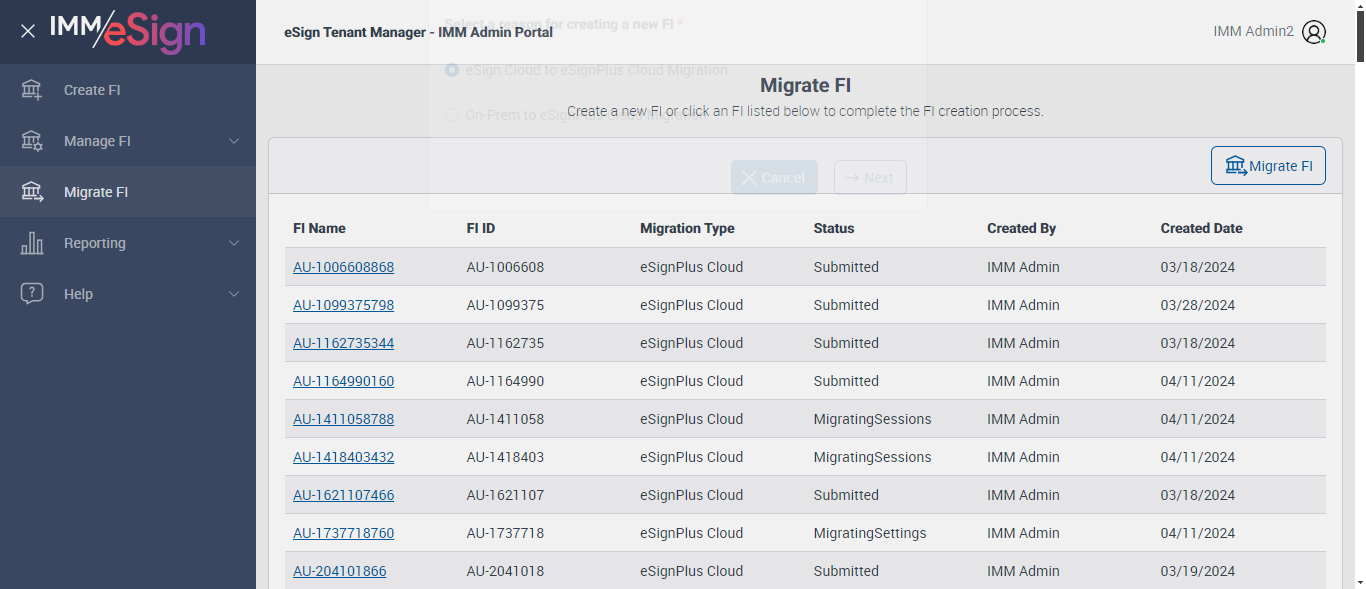Open FI link AU-204101866
This screenshot has height=589, width=1366.
(x=339, y=571)
